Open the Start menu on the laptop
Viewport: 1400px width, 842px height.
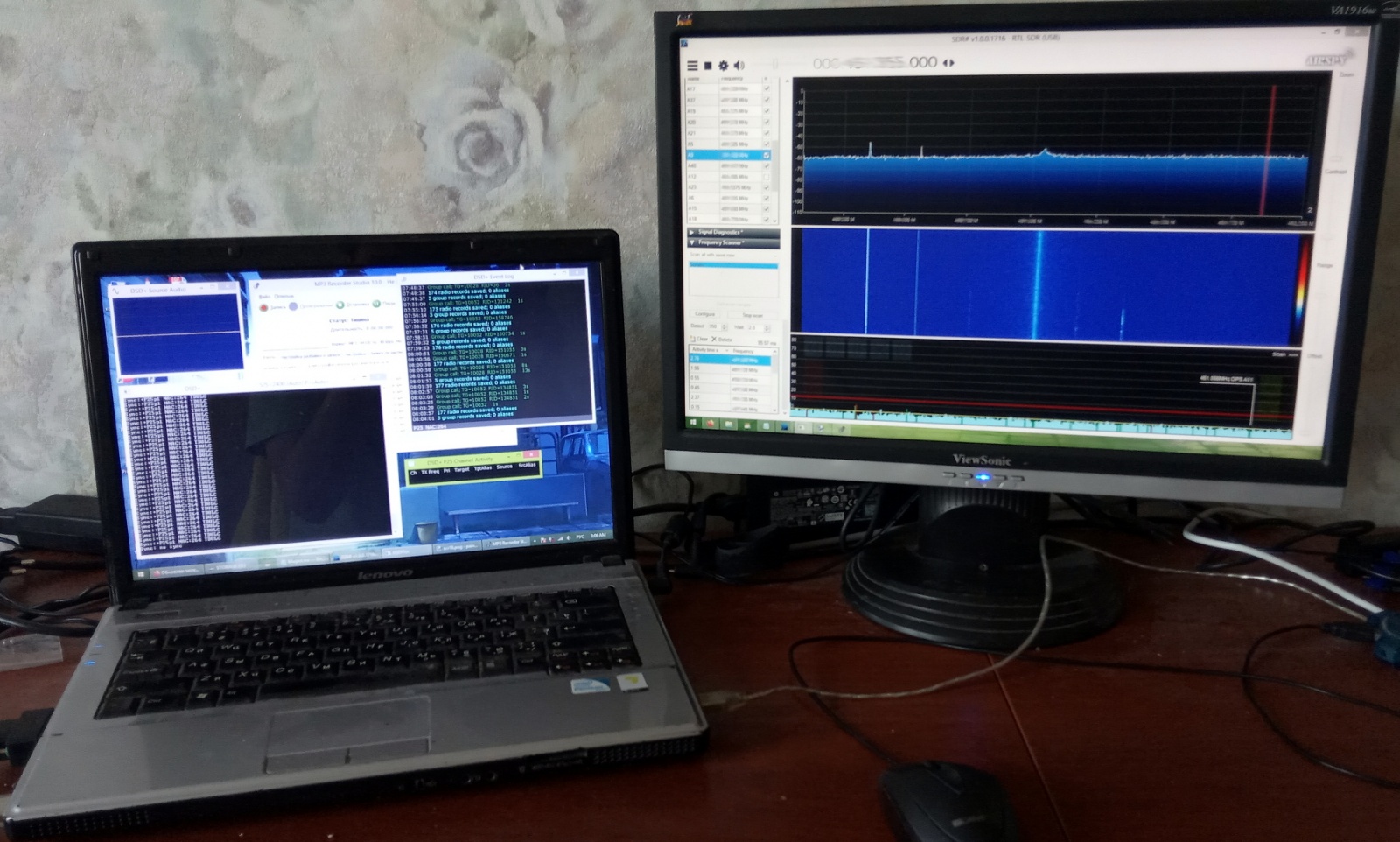coord(143,573)
